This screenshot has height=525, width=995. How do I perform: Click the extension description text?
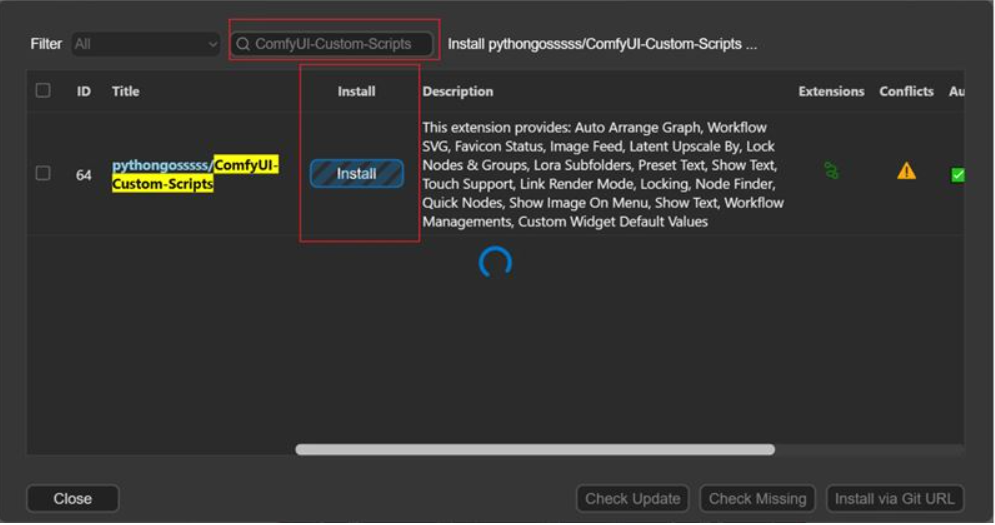pos(603,175)
